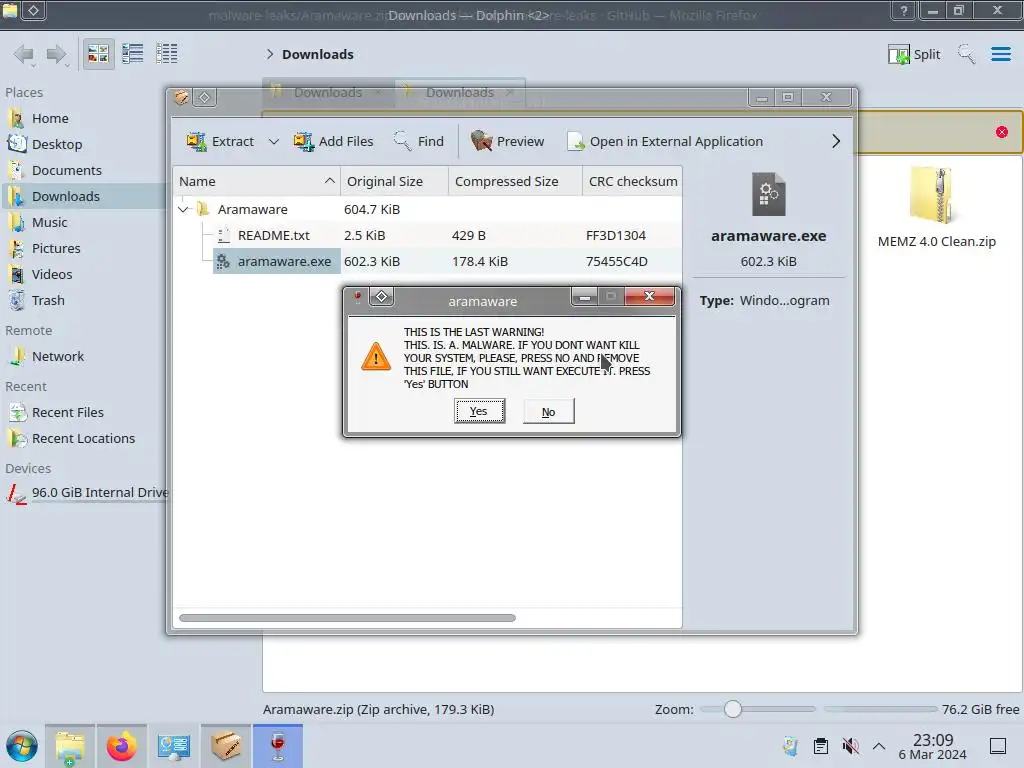This screenshot has width=1024, height=768.
Task: Click the Extract toolbar button in Ark
Action: [x=220, y=141]
